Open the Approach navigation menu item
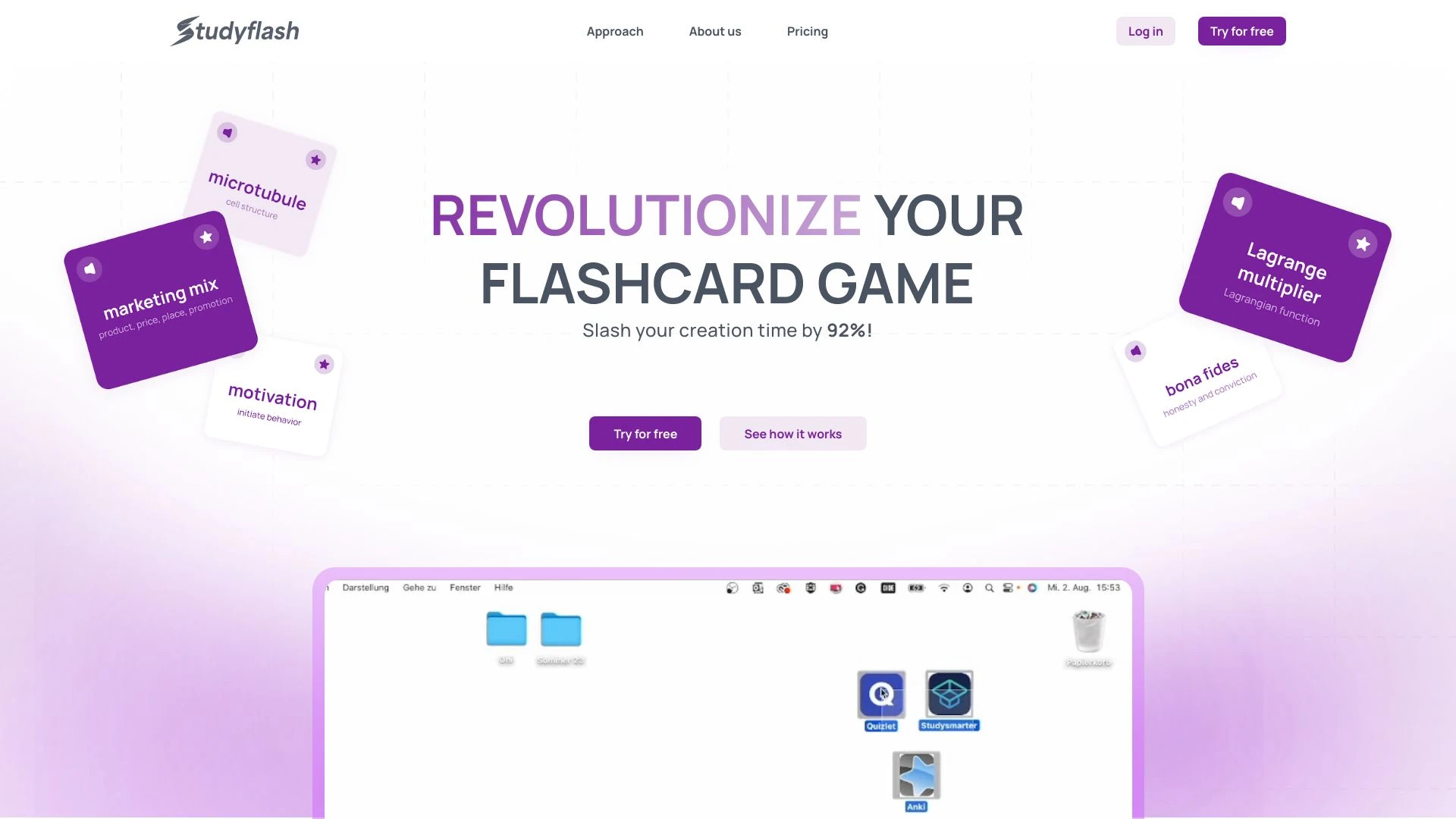This screenshot has height=819, width=1456. pos(614,31)
